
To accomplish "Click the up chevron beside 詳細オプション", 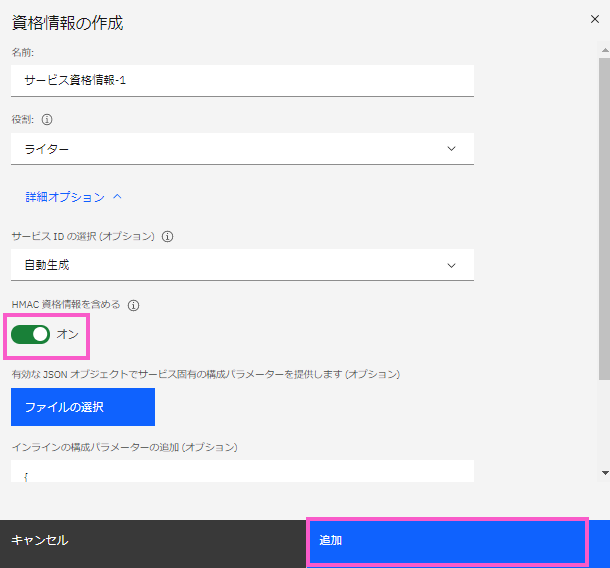I will pos(117,198).
